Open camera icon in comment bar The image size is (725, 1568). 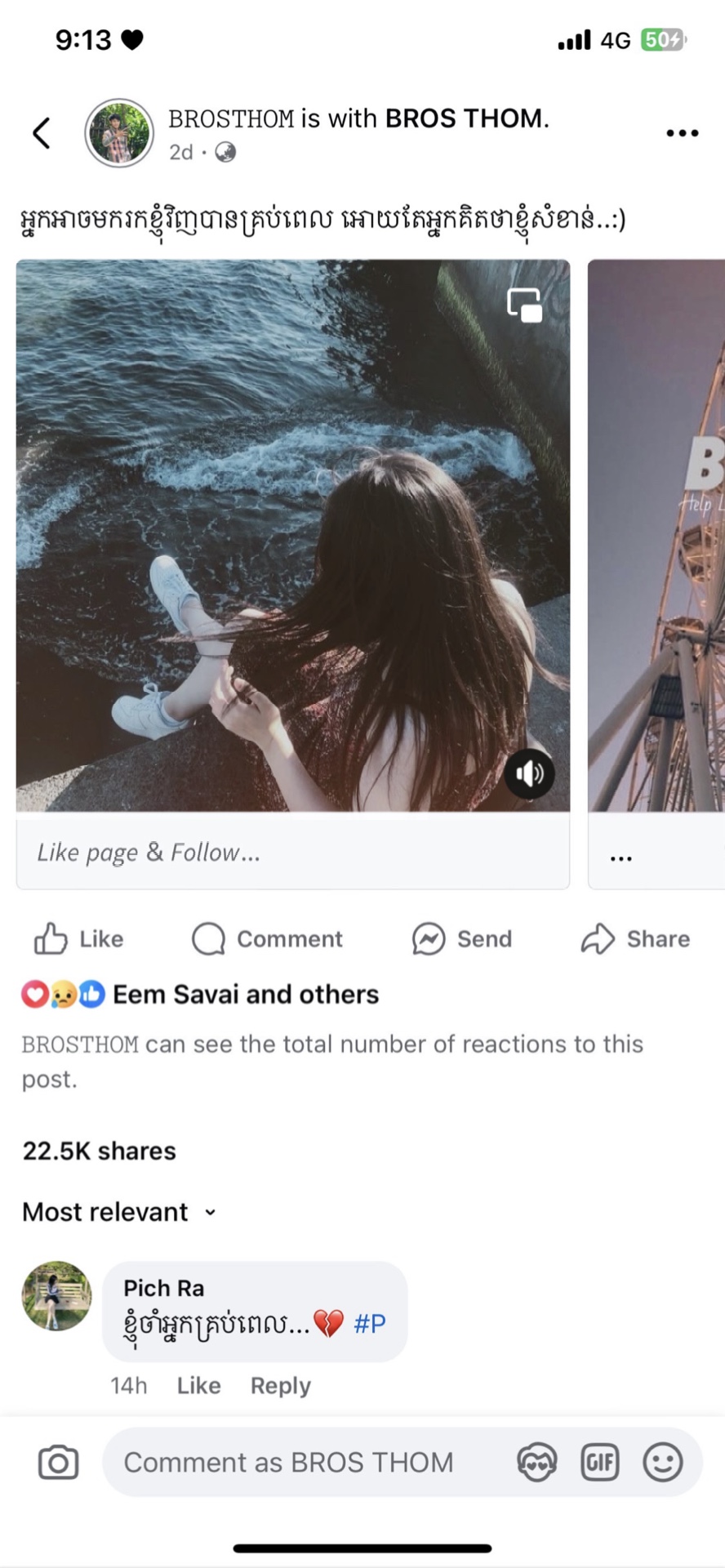point(59,1463)
